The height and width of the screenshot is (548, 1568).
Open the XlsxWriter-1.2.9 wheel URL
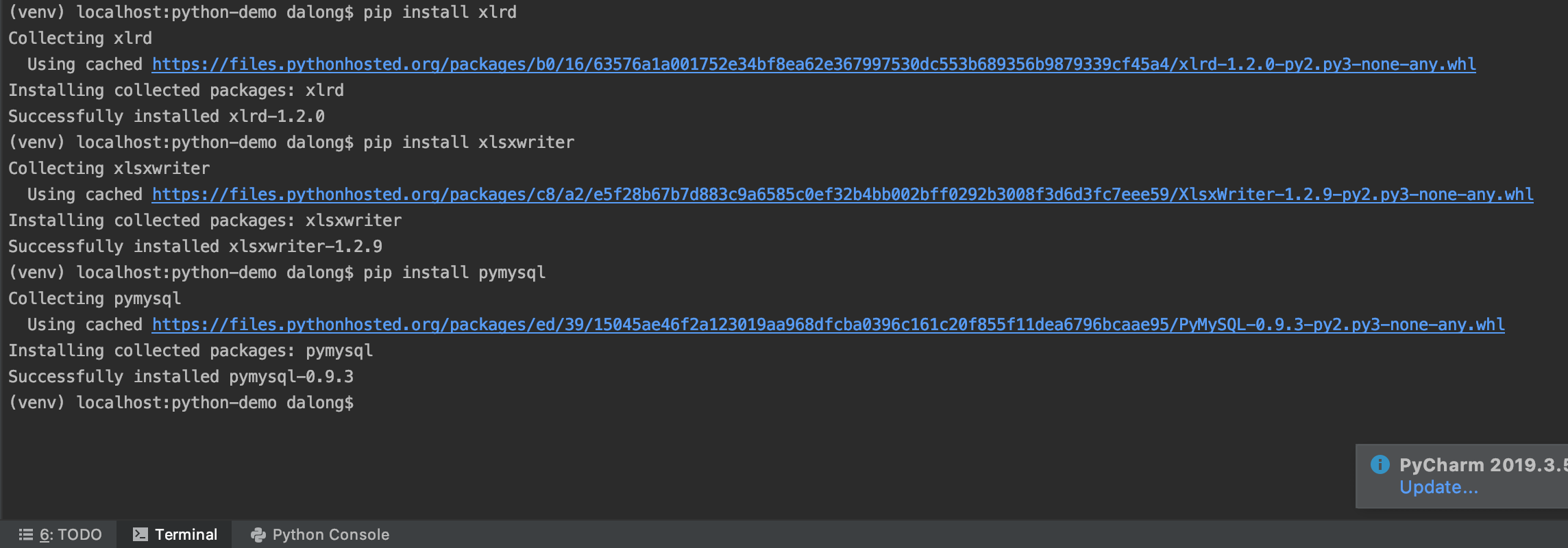pyautogui.click(x=842, y=195)
